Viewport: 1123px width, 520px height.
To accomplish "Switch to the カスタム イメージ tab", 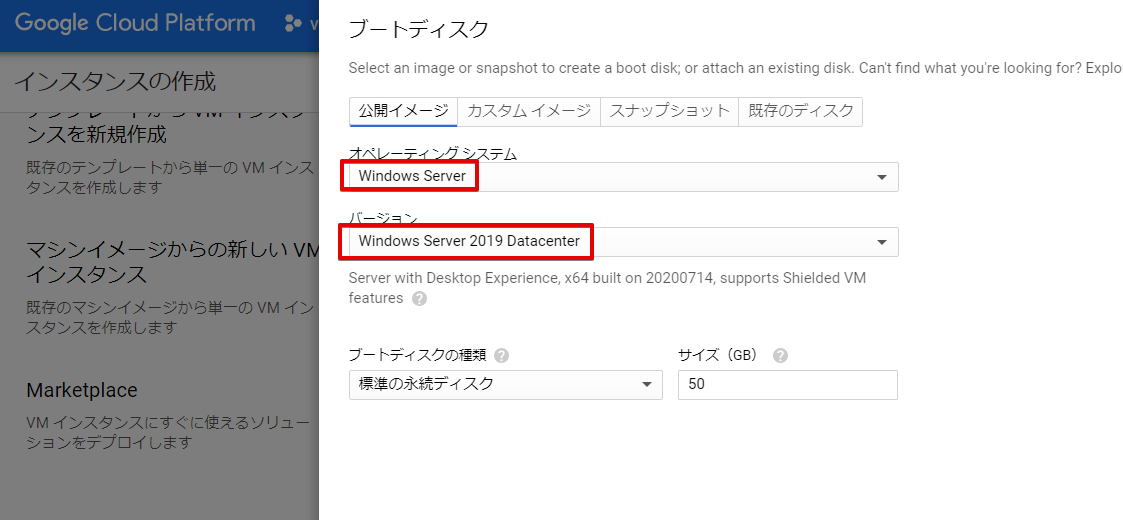I will point(529,111).
